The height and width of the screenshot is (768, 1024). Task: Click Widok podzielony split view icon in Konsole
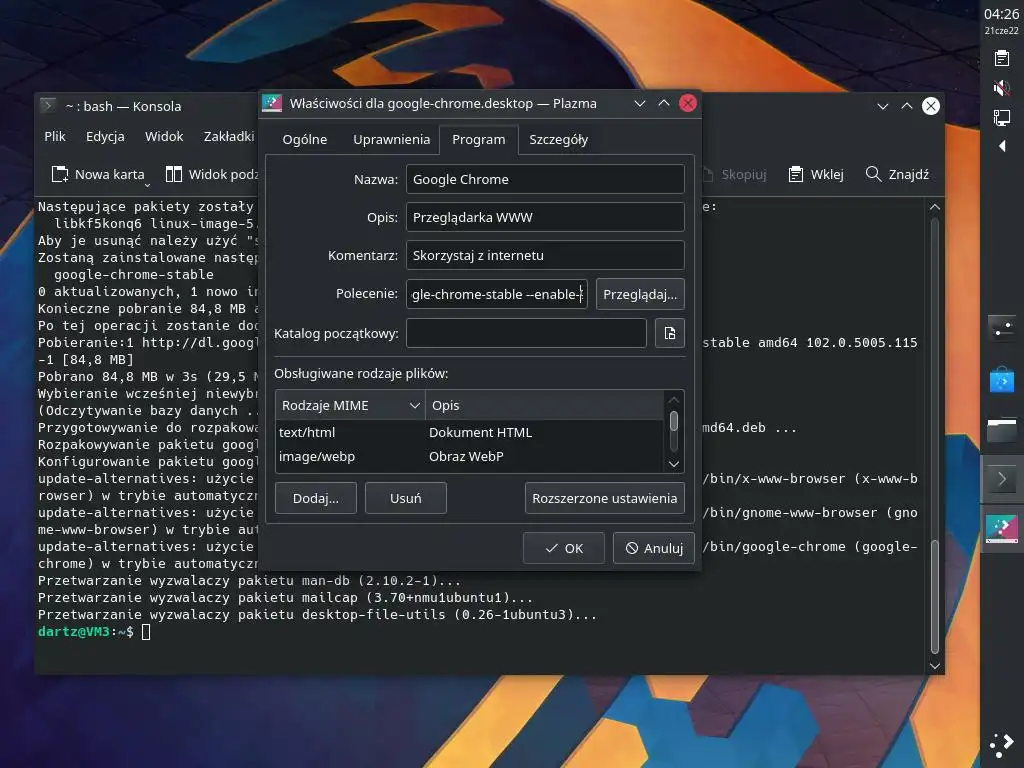click(174, 174)
